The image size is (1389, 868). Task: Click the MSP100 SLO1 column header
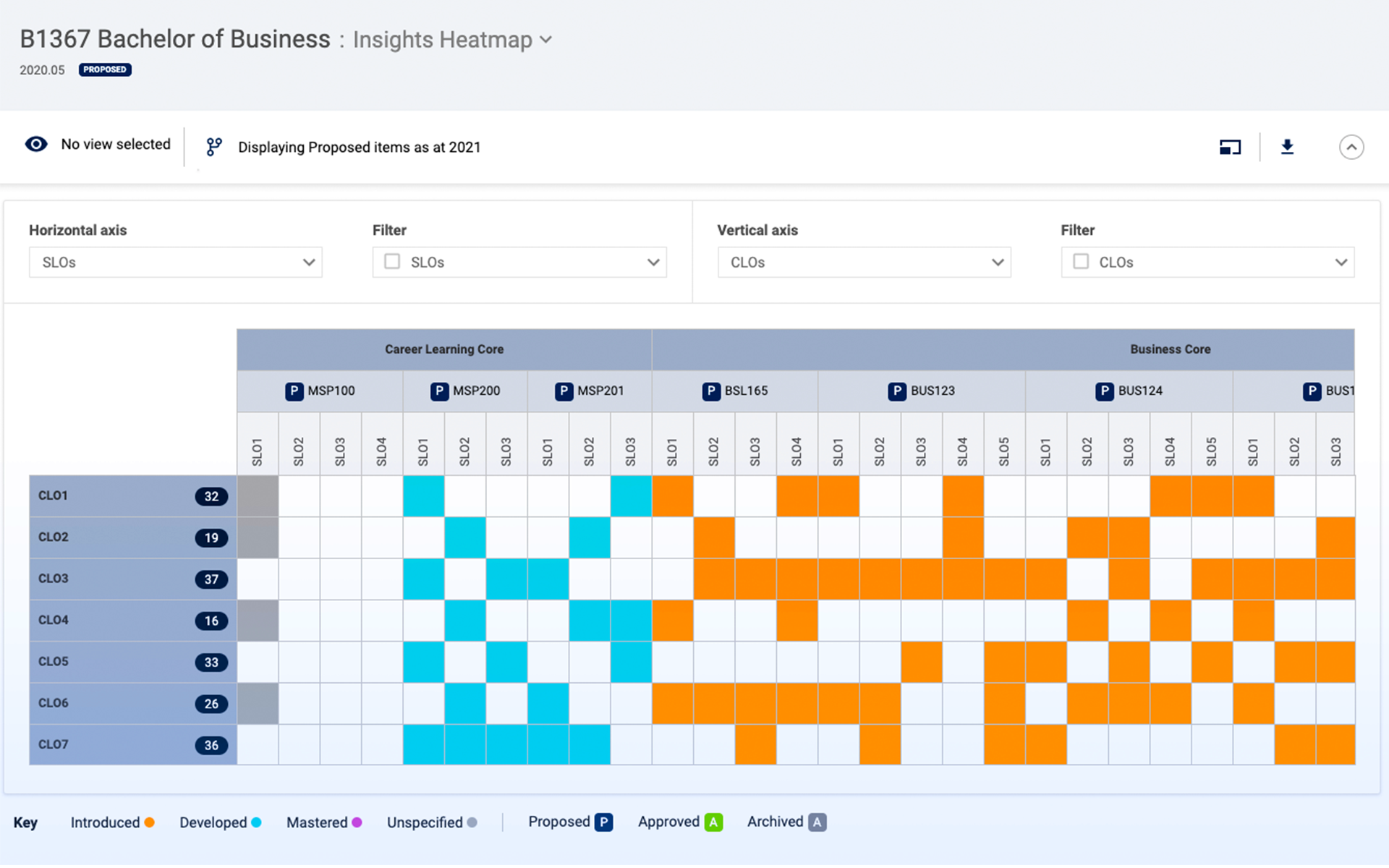coord(258,444)
